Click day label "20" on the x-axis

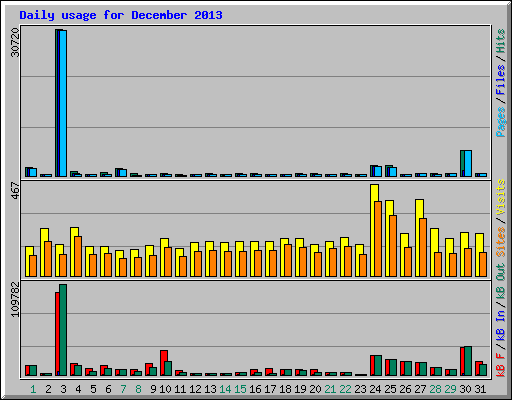coord(315,389)
